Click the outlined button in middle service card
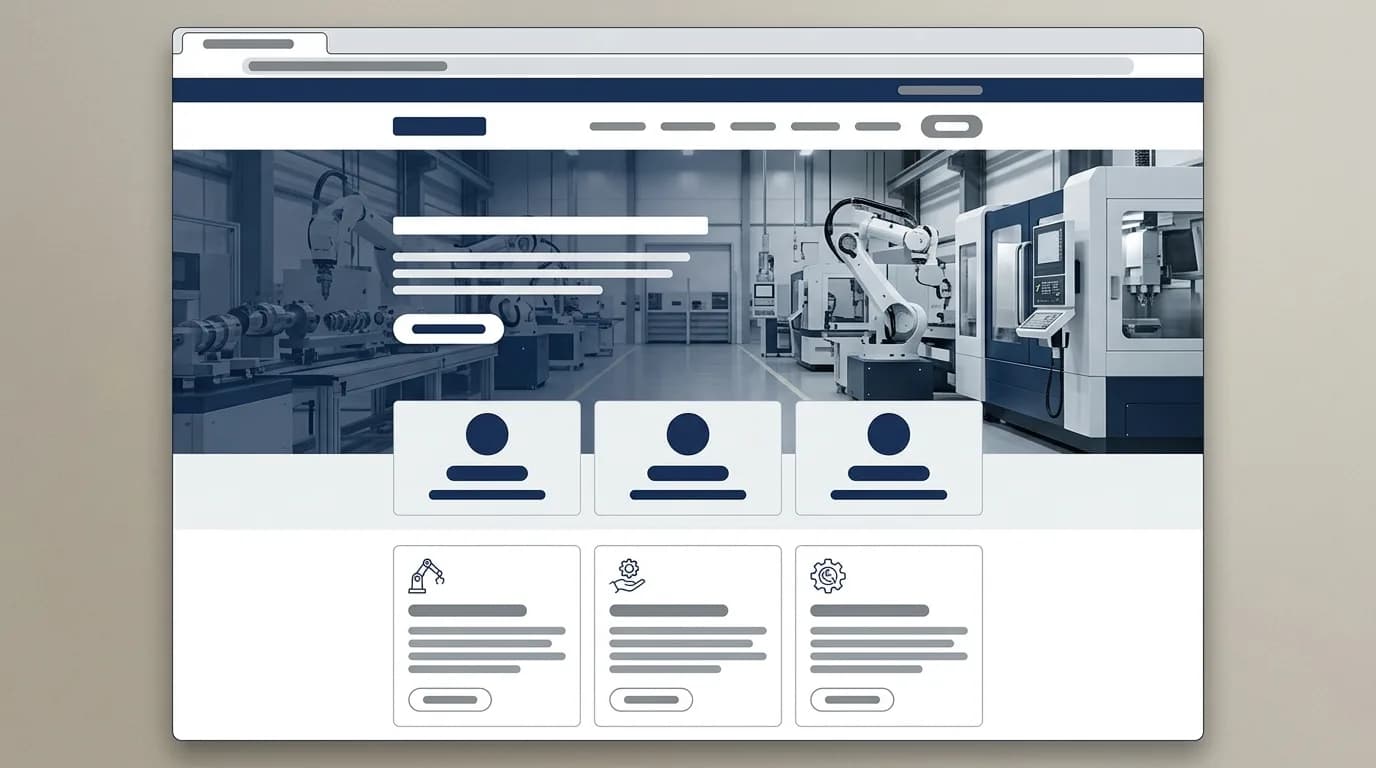This screenshot has height=768, width=1376. coord(651,700)
